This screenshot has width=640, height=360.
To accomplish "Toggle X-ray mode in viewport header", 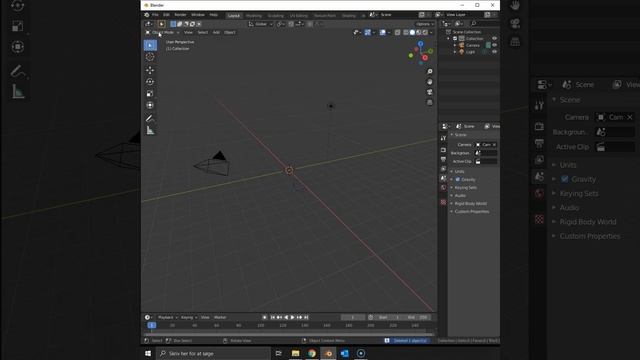I will click(397, 32).
